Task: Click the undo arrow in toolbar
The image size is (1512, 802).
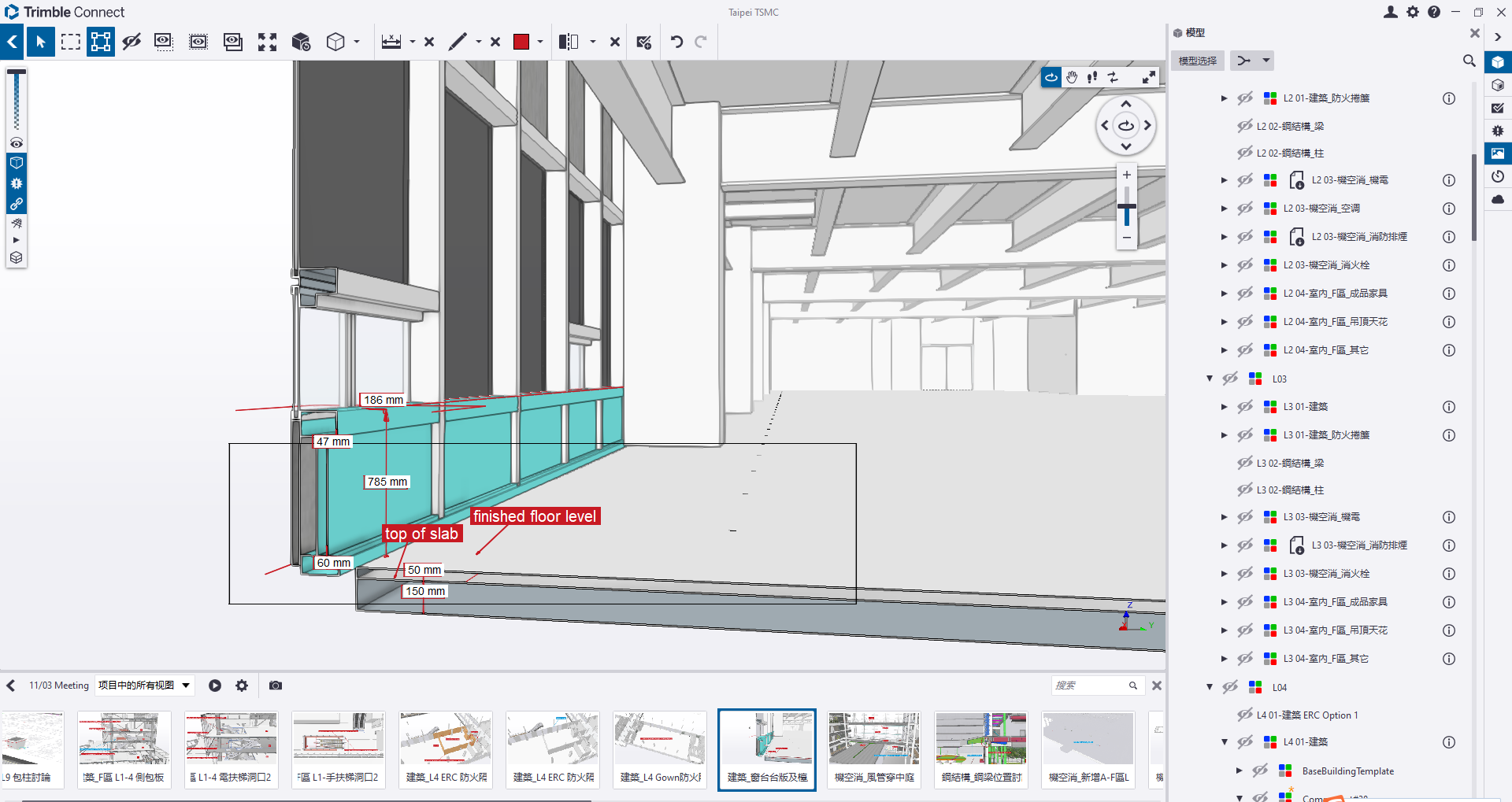Action: tap(676, 42)
